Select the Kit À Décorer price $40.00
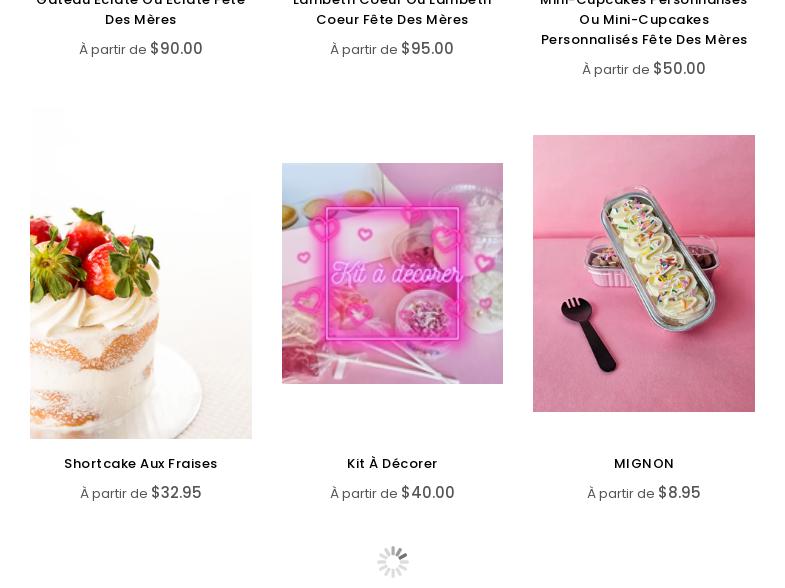Screen dimensions: 785x588 point(428,492)
